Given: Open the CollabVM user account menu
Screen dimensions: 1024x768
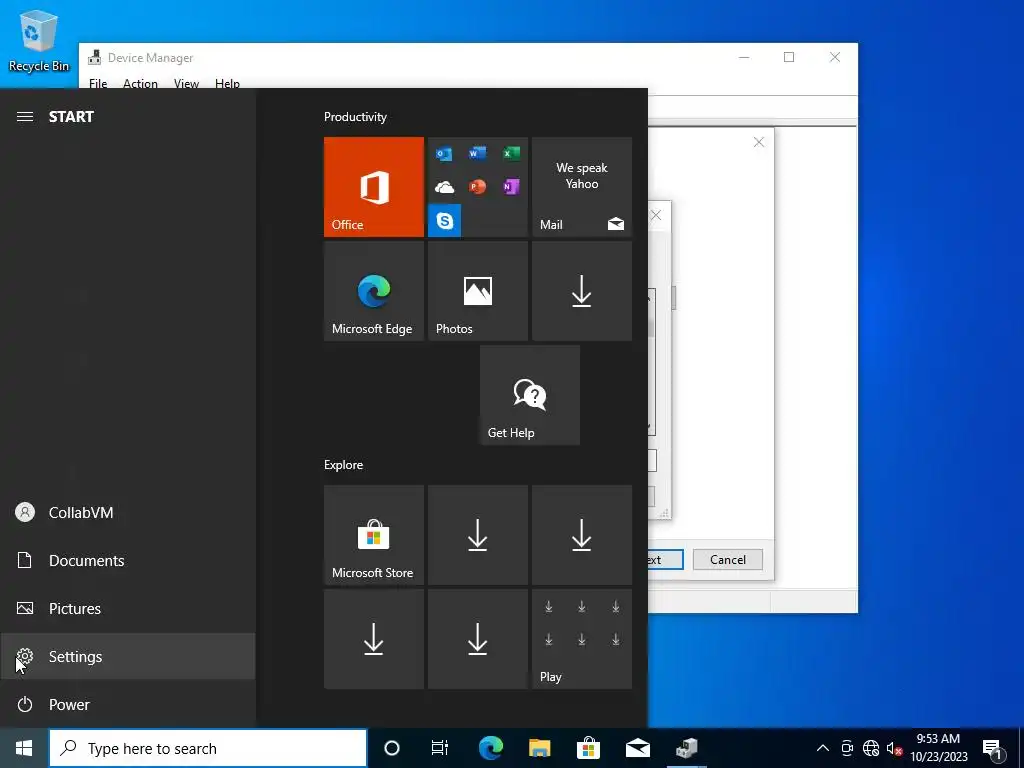Looking at the screenshot, I should [128, 513].
